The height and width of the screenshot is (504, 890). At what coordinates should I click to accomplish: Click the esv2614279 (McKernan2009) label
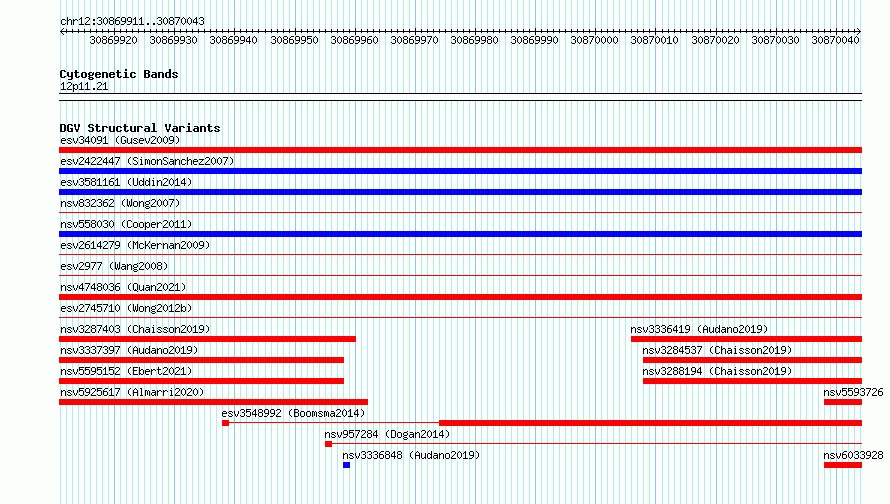pos(135,245)
